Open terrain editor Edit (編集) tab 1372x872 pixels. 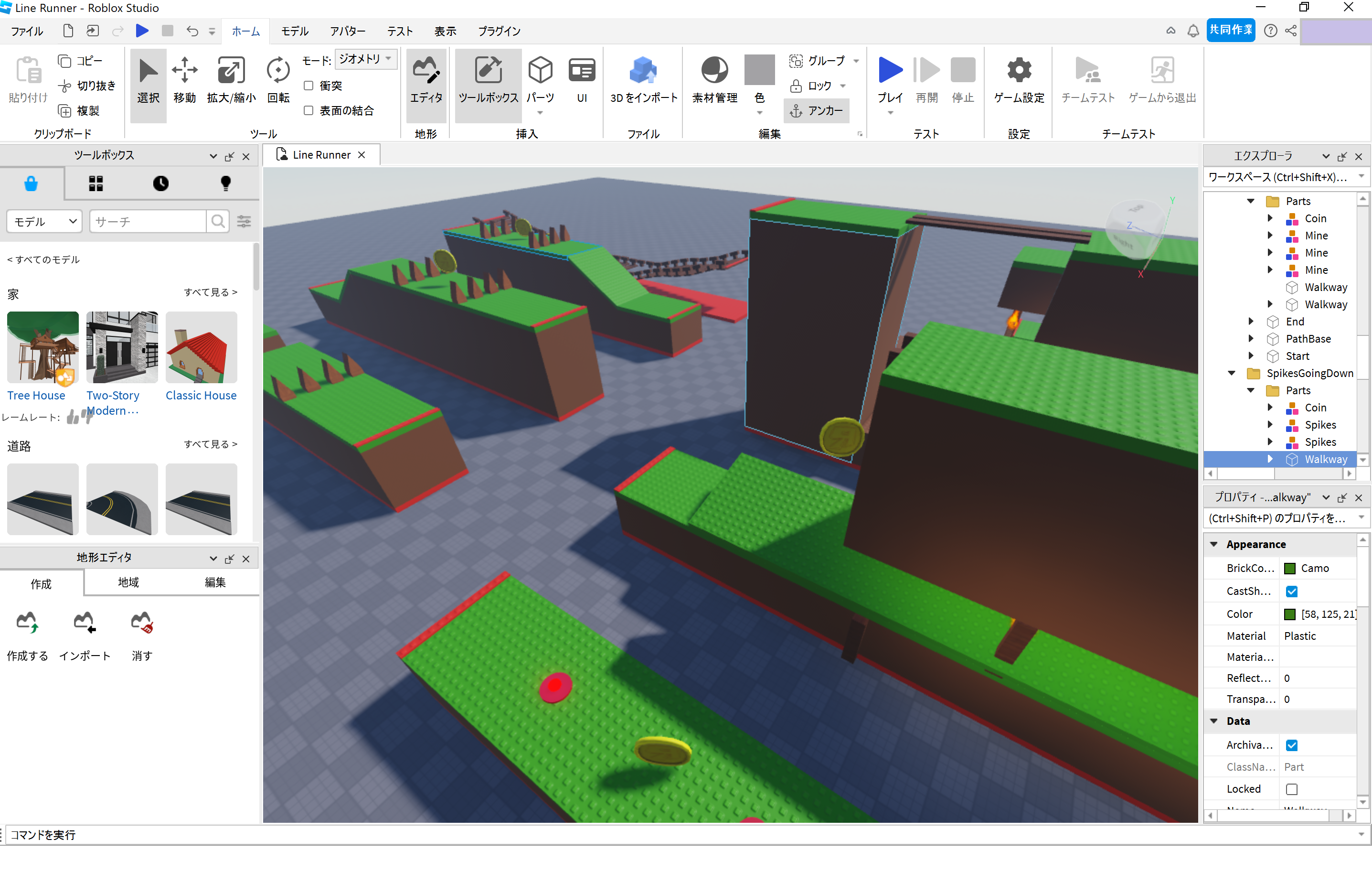click(215, 582)
